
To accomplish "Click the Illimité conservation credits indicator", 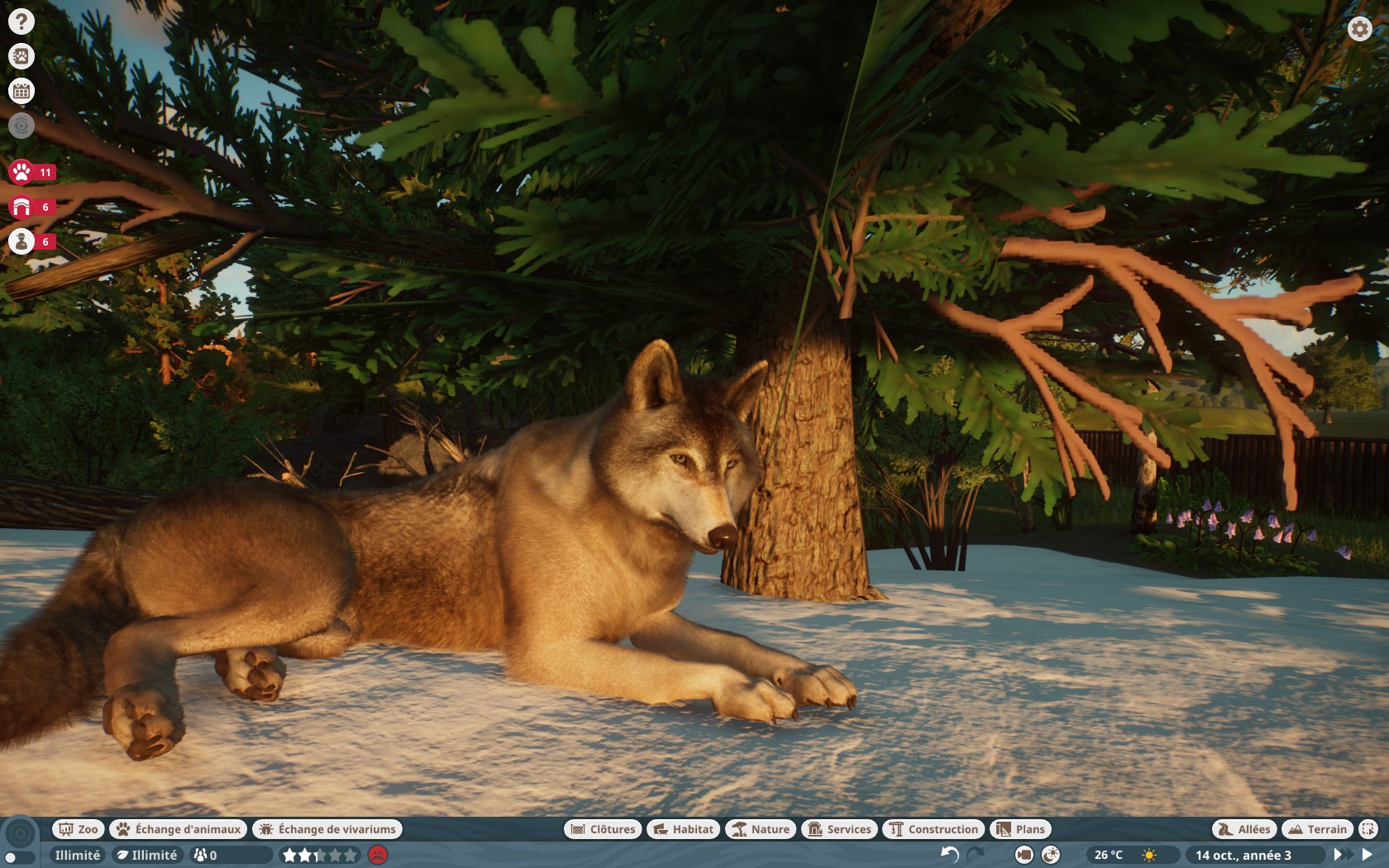I will coord(147,855).
